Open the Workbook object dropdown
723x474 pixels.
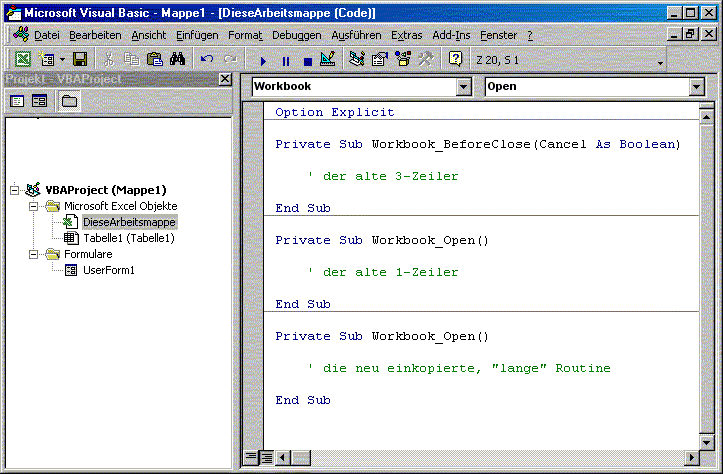[x=463, y=87]
